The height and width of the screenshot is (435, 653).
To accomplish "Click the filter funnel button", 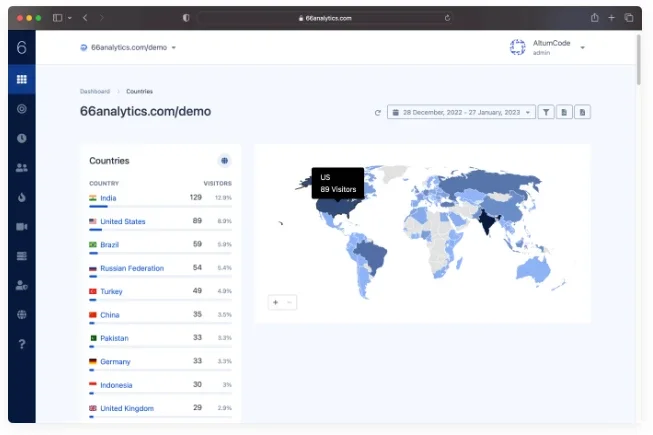I will click(546, 112).
